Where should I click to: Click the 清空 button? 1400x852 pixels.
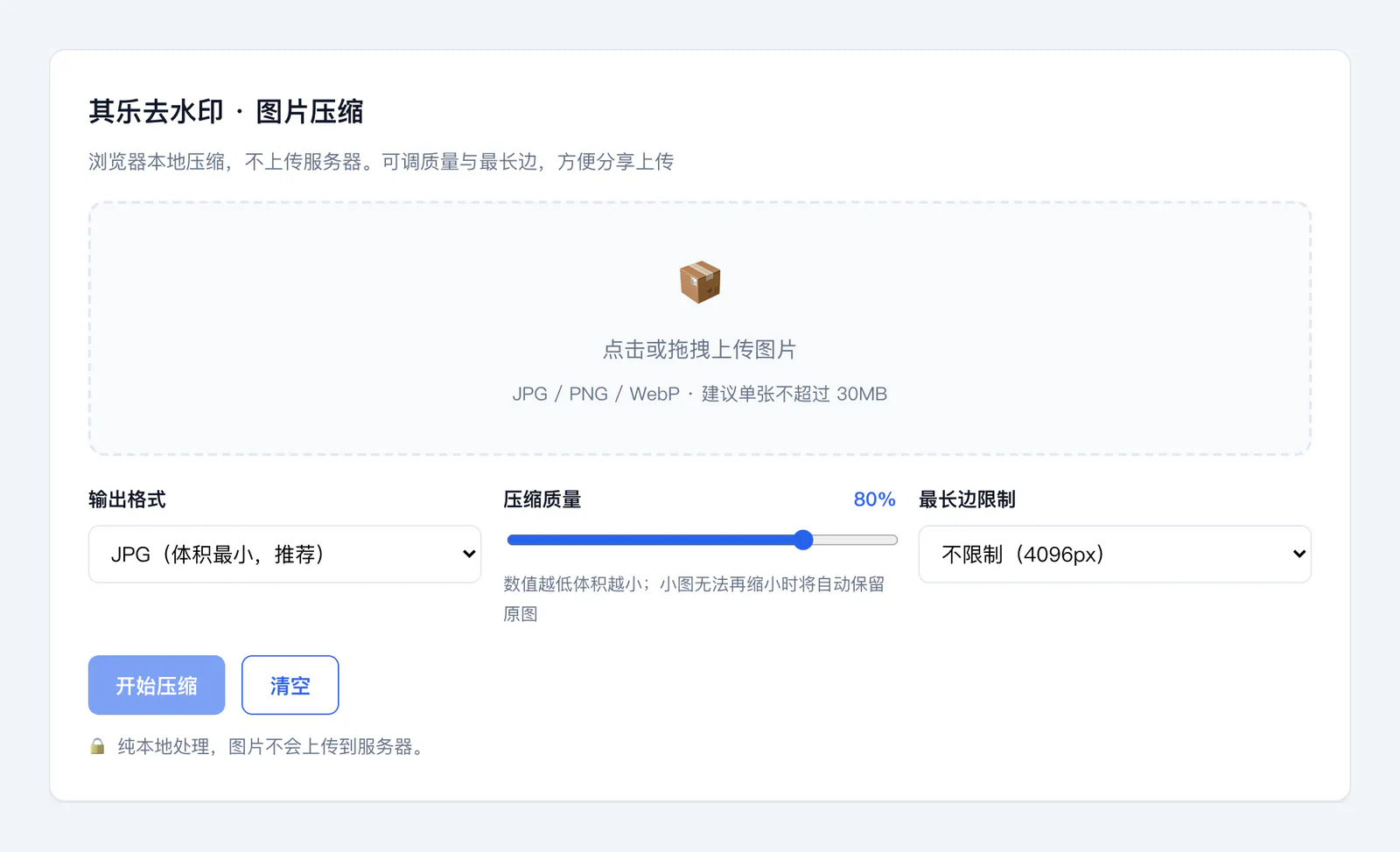(x=290, y=685)
